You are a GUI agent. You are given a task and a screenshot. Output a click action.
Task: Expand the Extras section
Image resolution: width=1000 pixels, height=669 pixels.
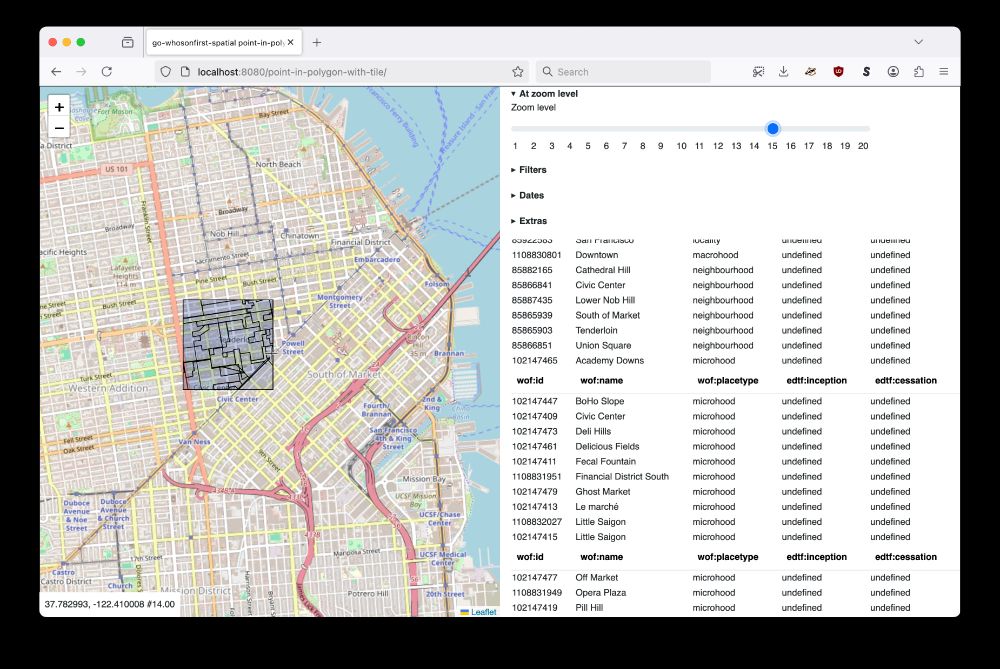coord(532,221)
